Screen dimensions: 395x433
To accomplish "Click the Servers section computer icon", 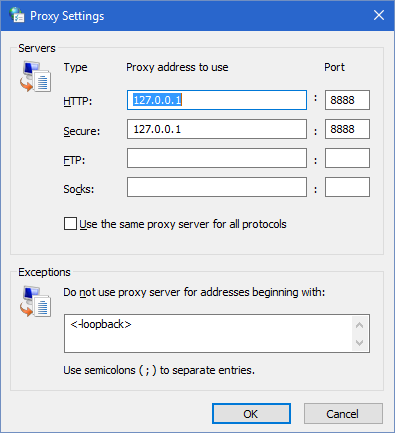I will [x=35, y=77].
